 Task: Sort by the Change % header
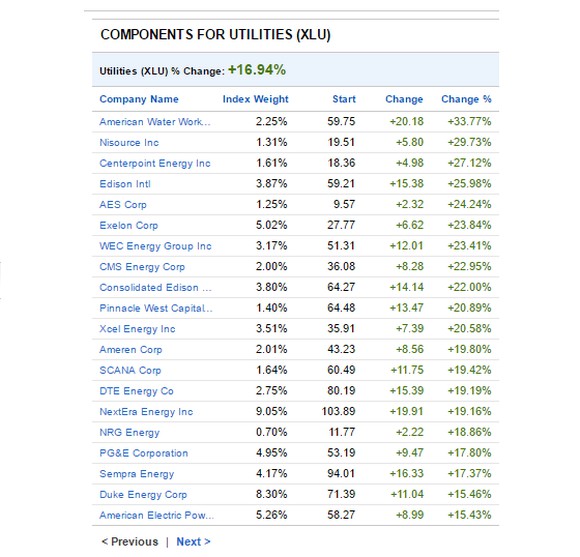pyautogui.click(x=466, y=99)
